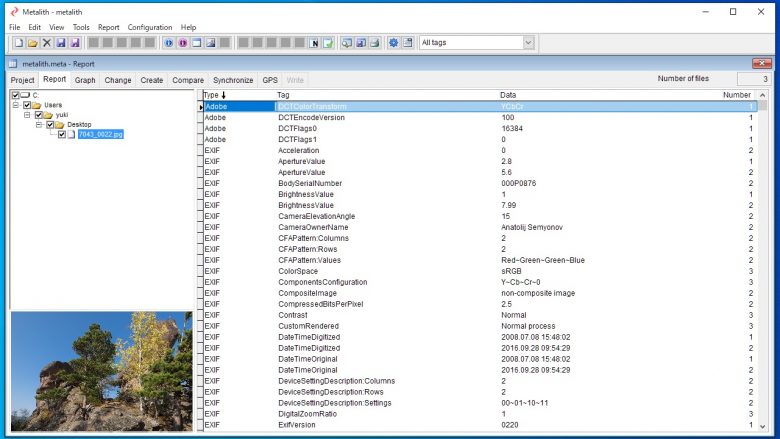Click the metalith.meta report document icon
Image resolution: width=780 pixels, height=439 pixels.
coord(13,64)
